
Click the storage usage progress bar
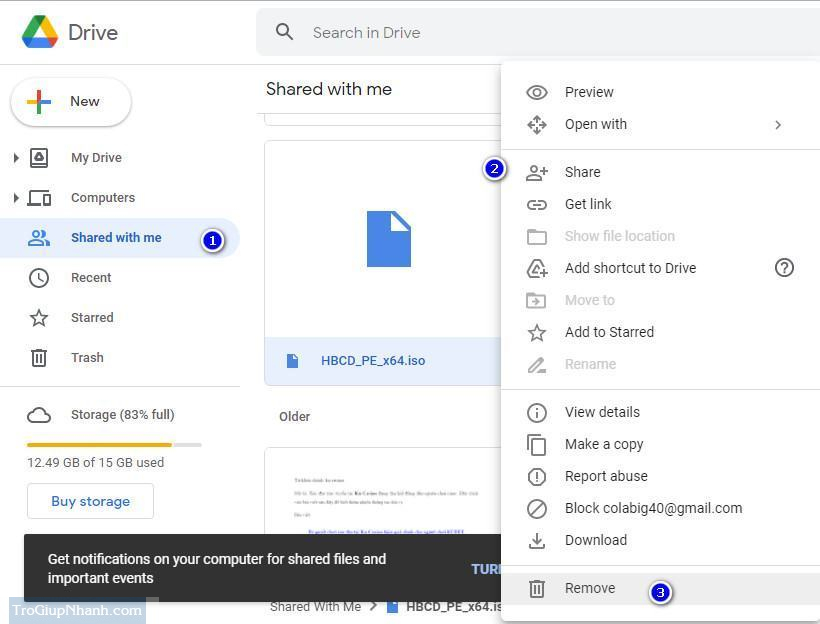coord(114,444)
